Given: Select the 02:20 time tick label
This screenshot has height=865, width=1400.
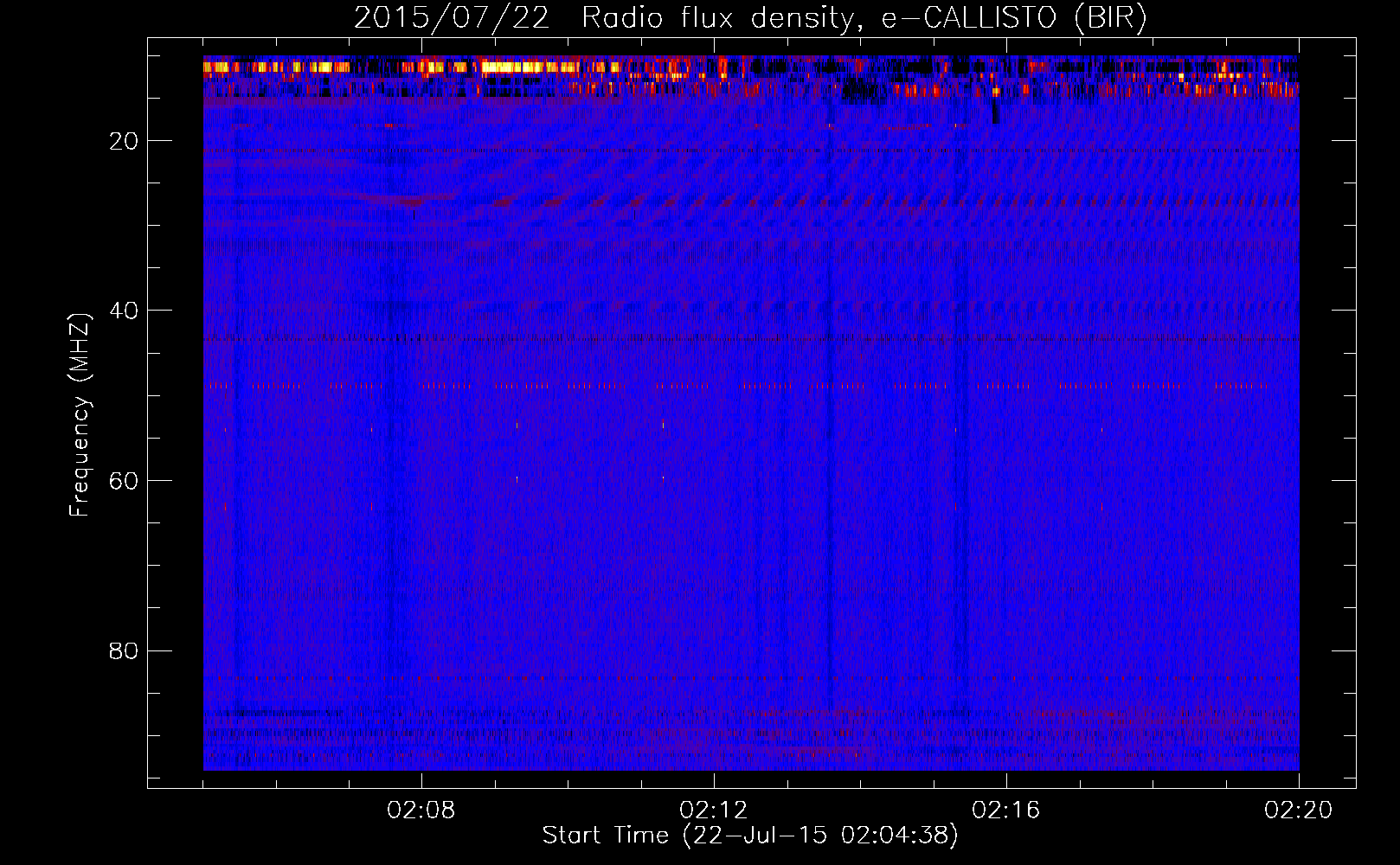Looking at the screenshot, I should (1299, 811).
